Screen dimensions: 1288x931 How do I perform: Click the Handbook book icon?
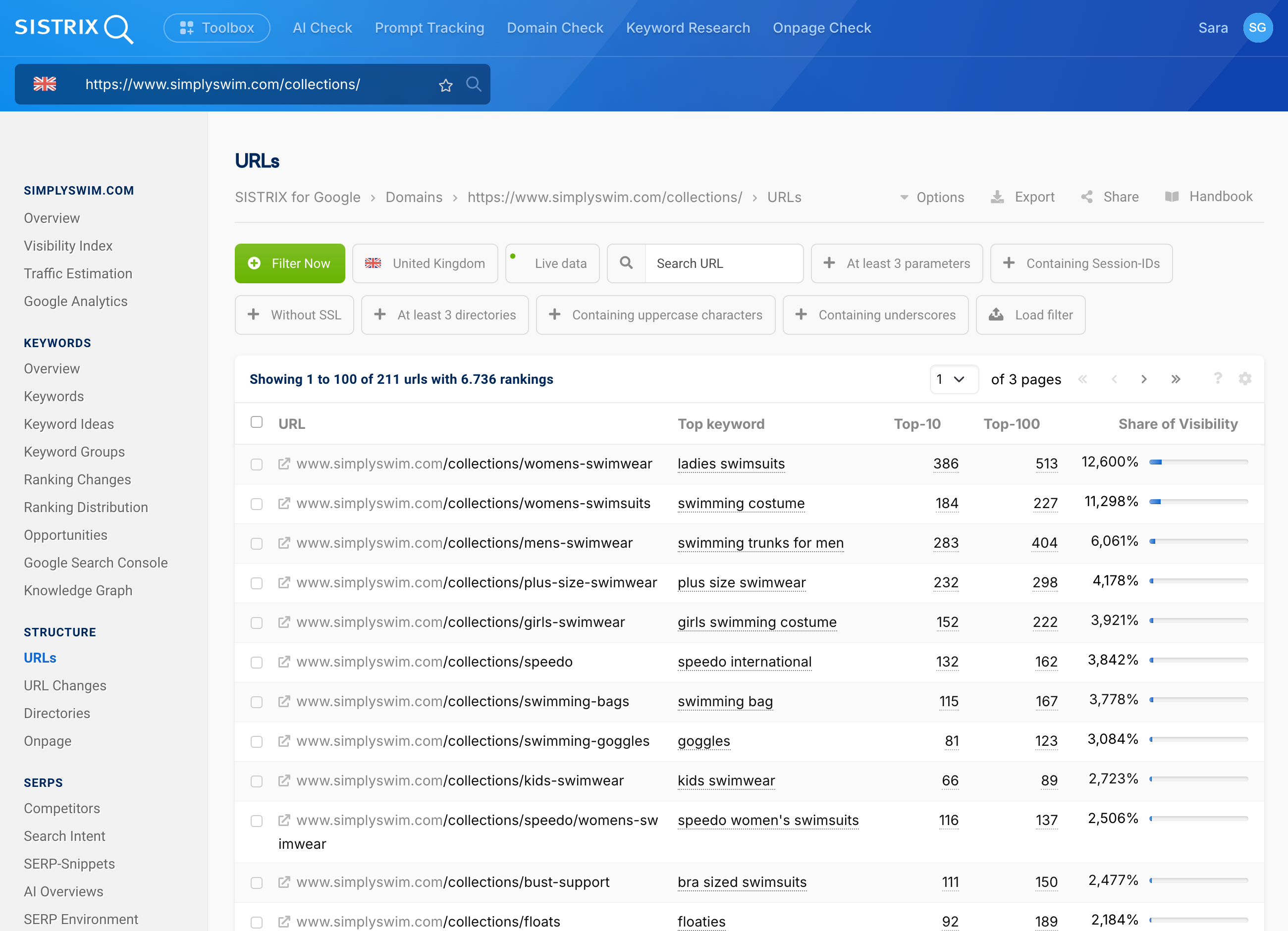pyautogui.click(x=1172, y=197)
